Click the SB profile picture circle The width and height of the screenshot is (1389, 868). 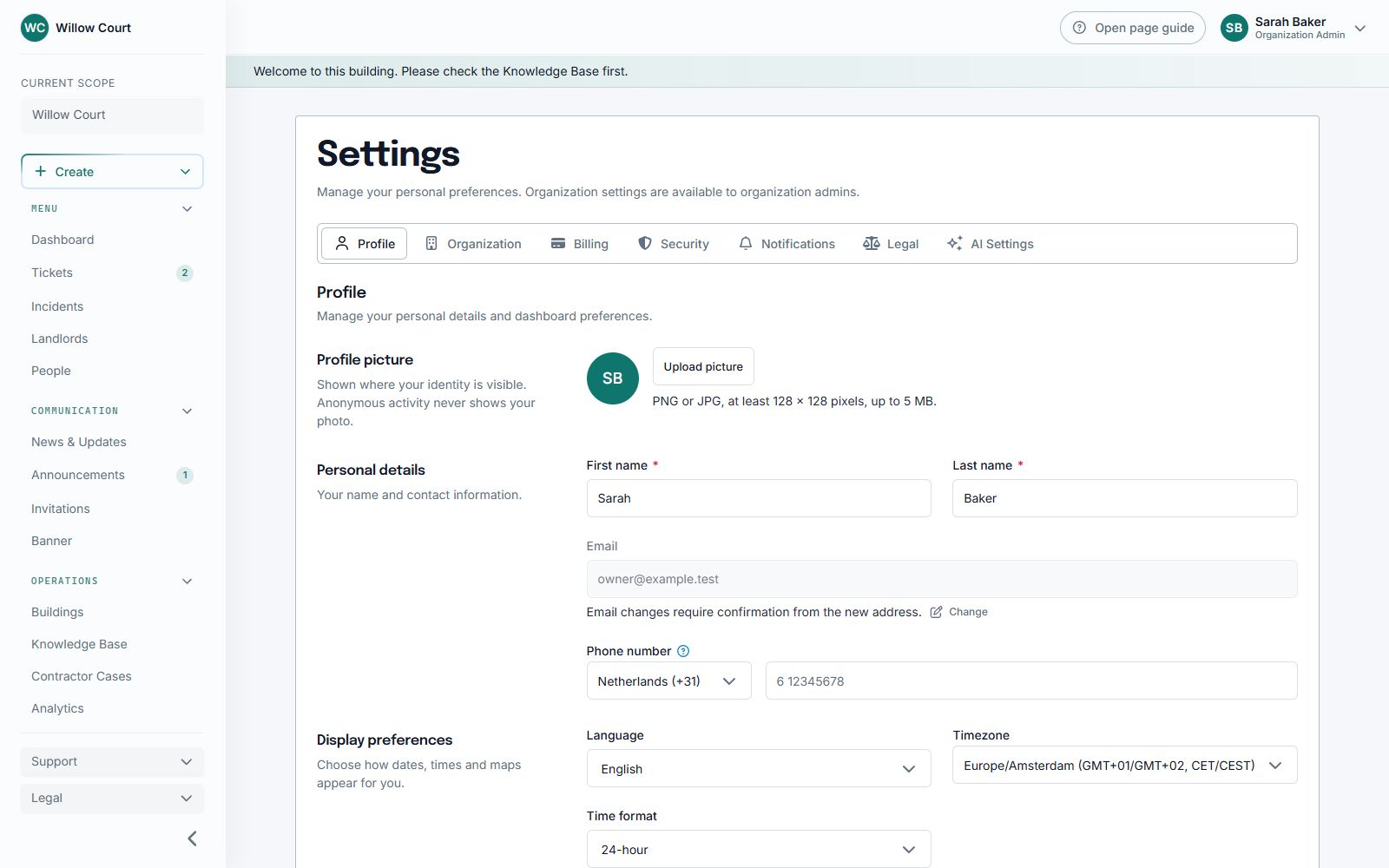(613, 378)
